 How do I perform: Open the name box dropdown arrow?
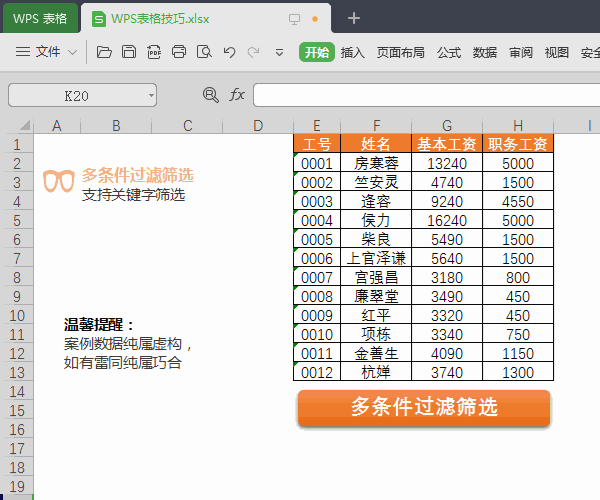(x=152, y=95)
